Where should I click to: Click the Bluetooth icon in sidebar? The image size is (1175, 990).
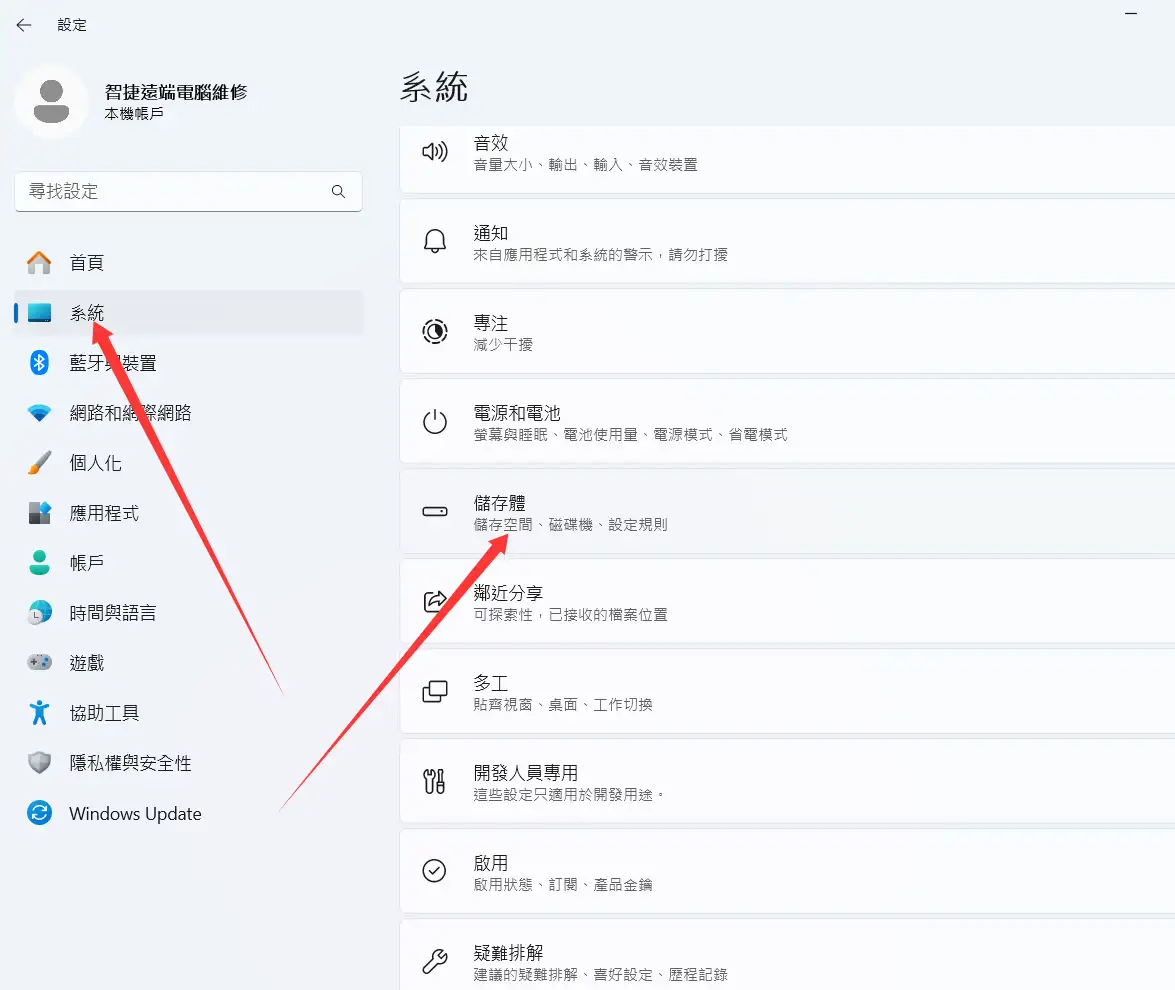[x=39, y=363]
